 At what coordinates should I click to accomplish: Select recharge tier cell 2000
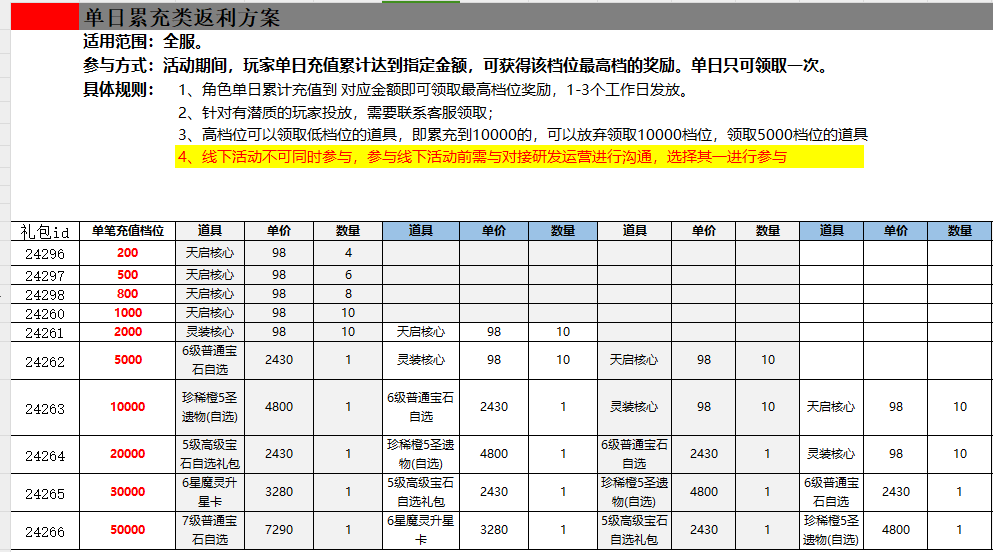(x=127, y=332)
